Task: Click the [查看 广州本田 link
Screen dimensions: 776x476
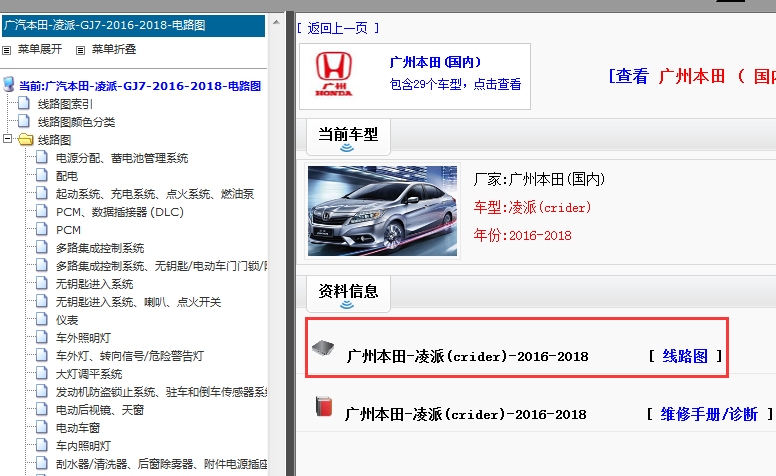Action: coord(692,76)
